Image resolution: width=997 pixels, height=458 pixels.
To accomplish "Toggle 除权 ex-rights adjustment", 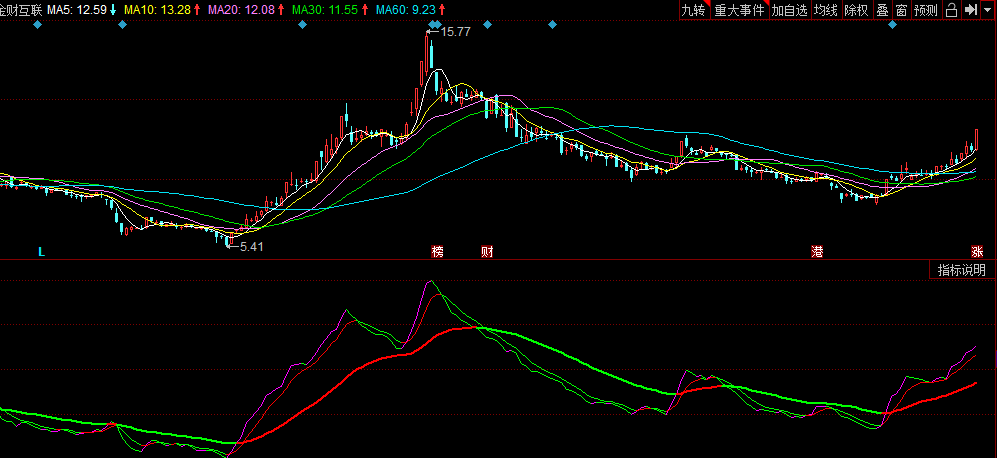I will (856, 10).
